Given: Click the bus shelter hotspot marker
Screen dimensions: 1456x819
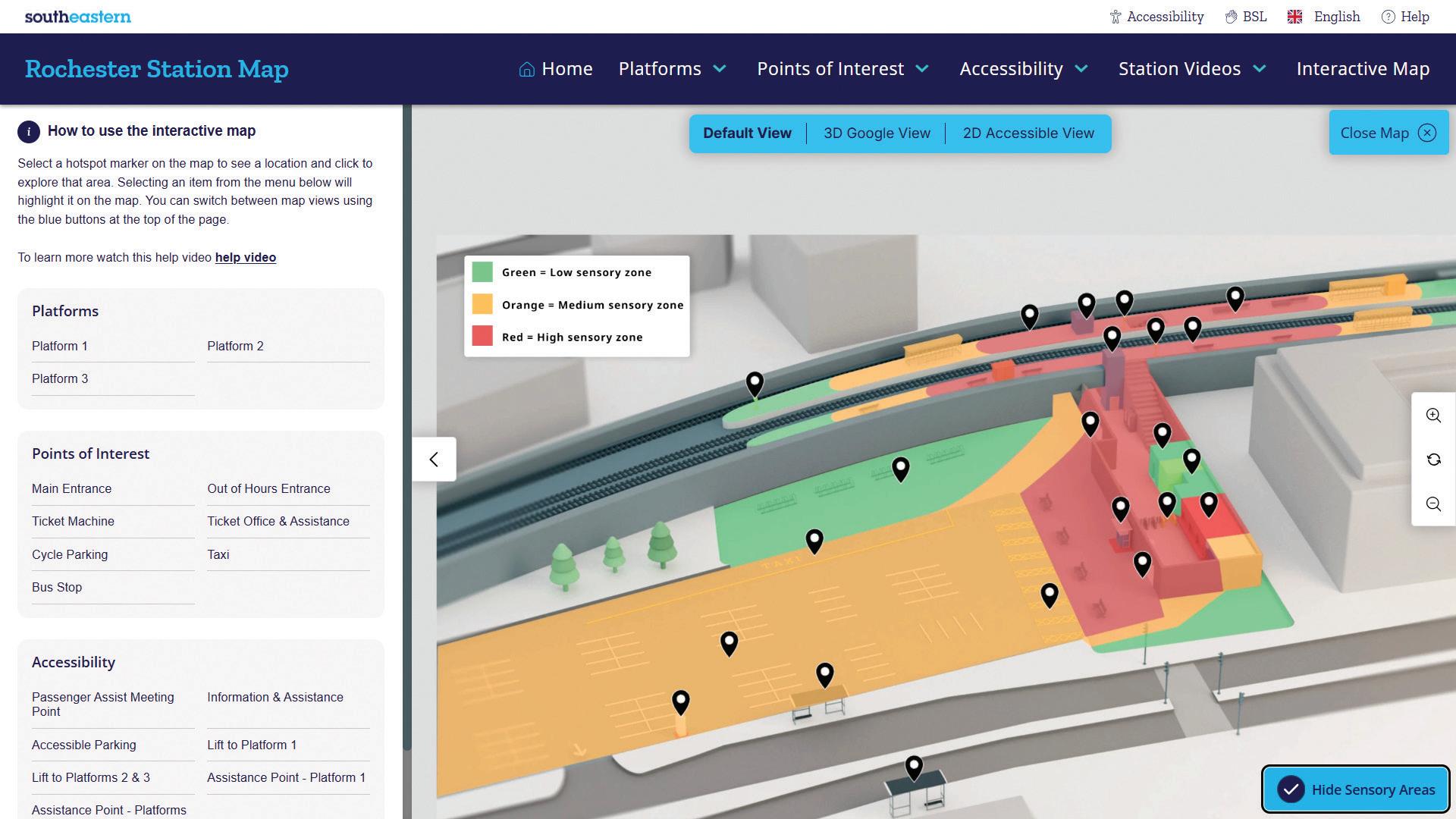Looking at the screenshot, I should [914, 767].
